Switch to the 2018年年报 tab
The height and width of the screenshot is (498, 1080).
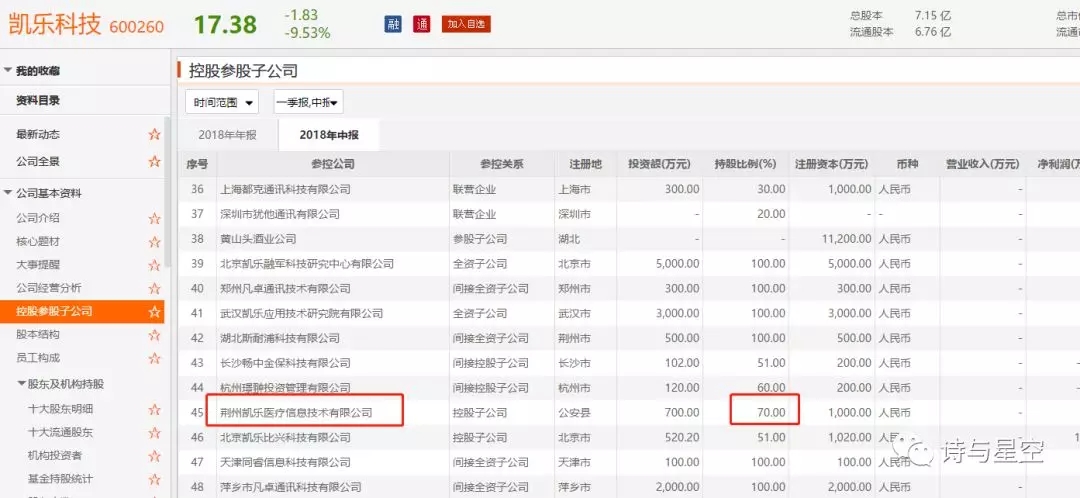227,135
